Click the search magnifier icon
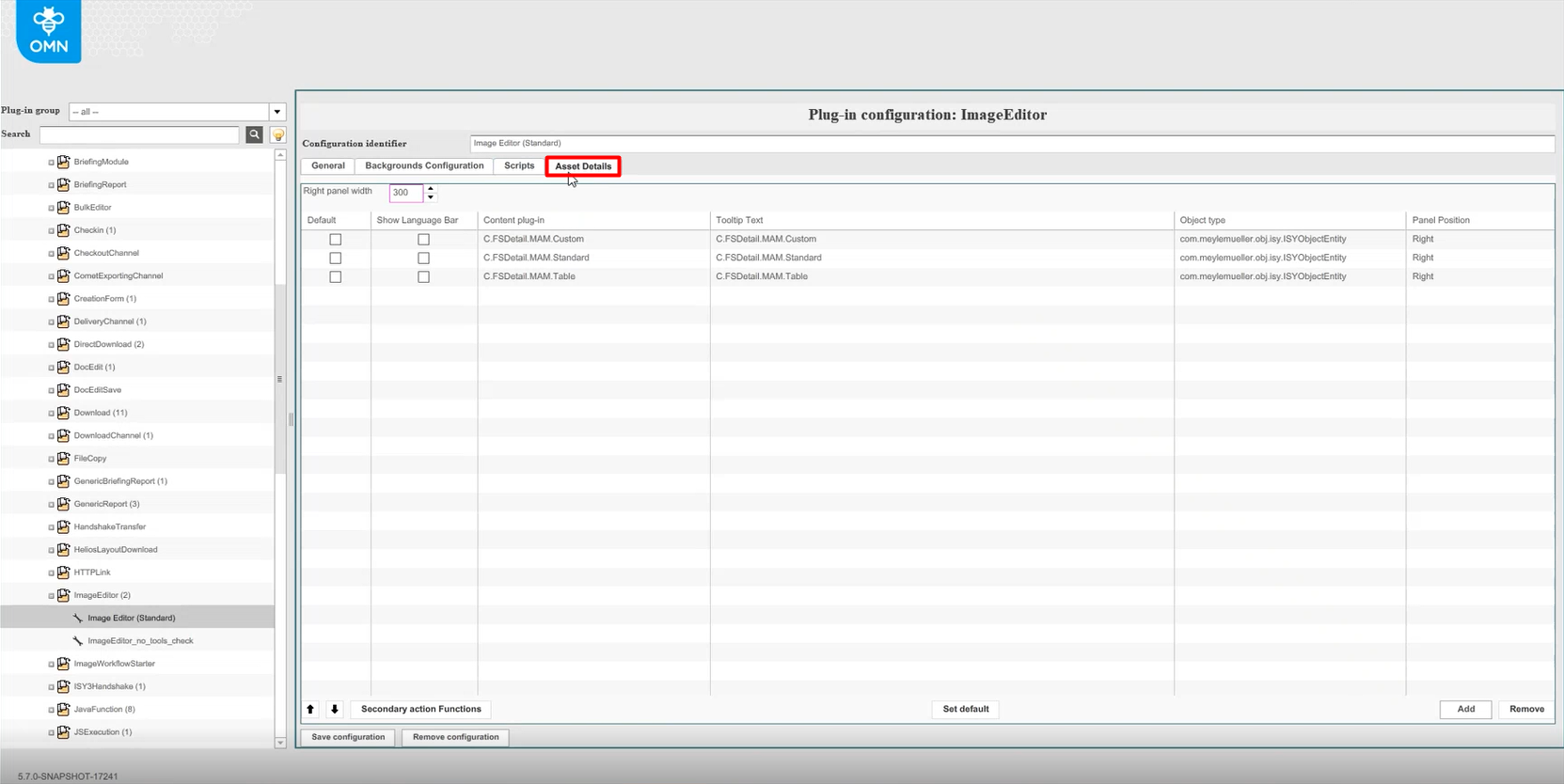 (254, 134)
